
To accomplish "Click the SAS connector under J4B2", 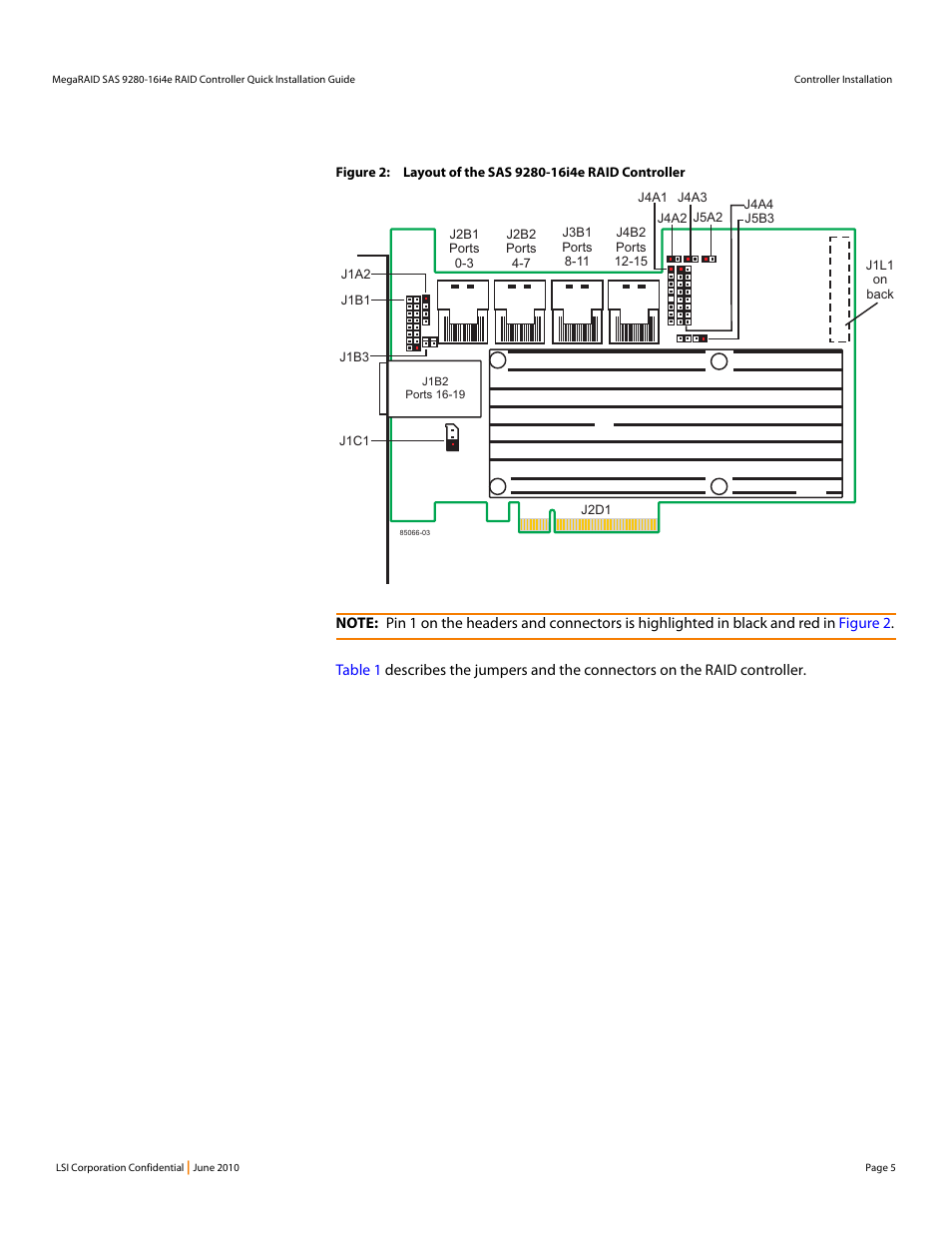I will coord(634,311).
